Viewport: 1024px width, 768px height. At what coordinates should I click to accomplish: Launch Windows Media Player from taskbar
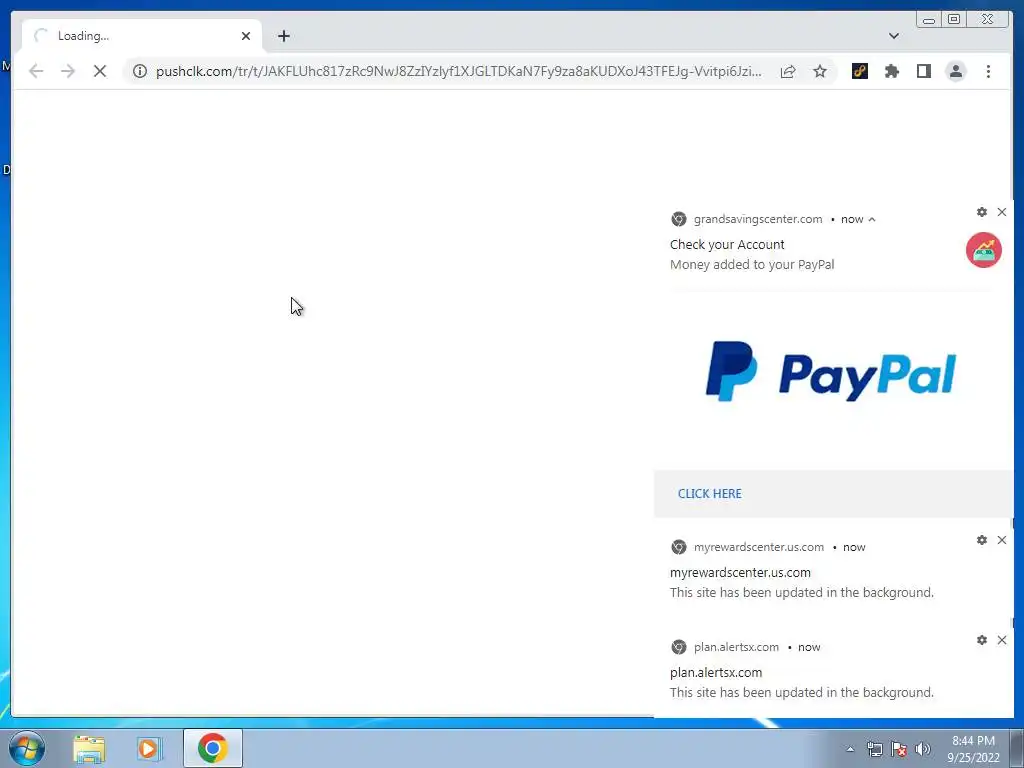click(x=150, y=748)
